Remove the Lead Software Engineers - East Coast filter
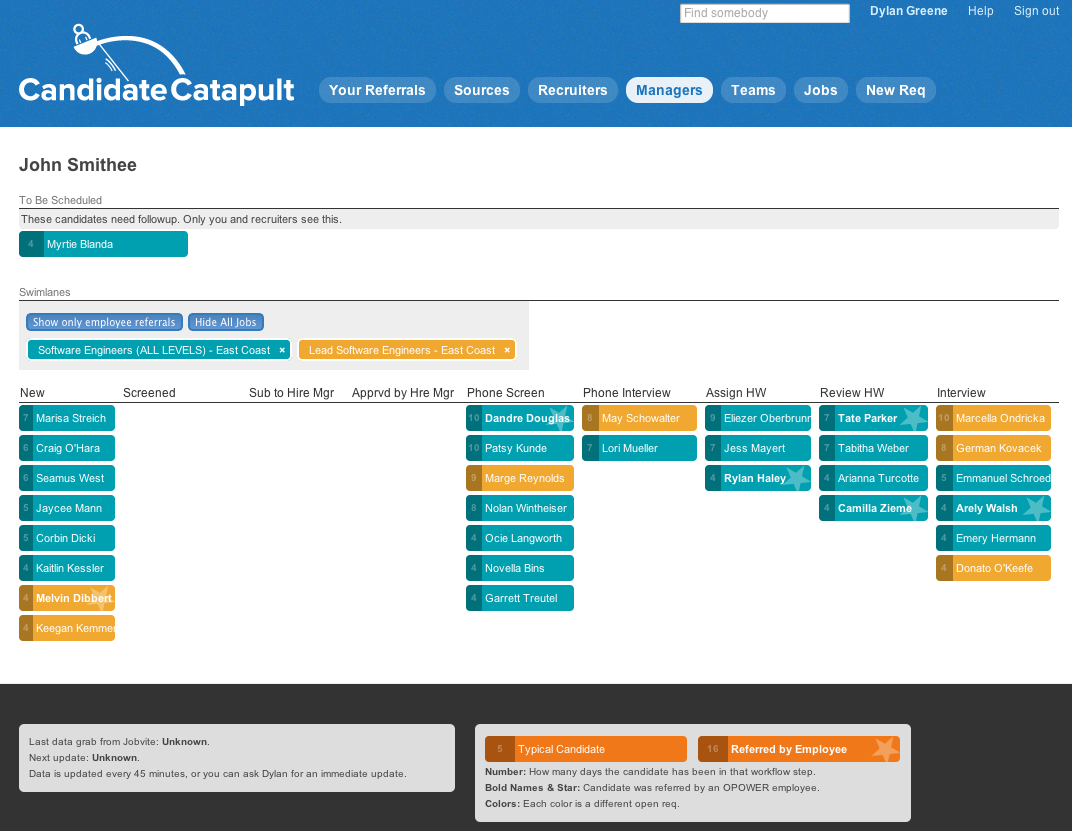This screenshot has height=831, width=1072. [x=505, y=350]
